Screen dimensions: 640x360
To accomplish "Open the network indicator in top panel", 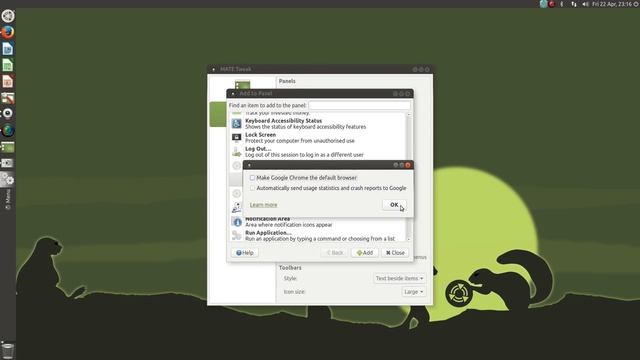I will [574, 4].
